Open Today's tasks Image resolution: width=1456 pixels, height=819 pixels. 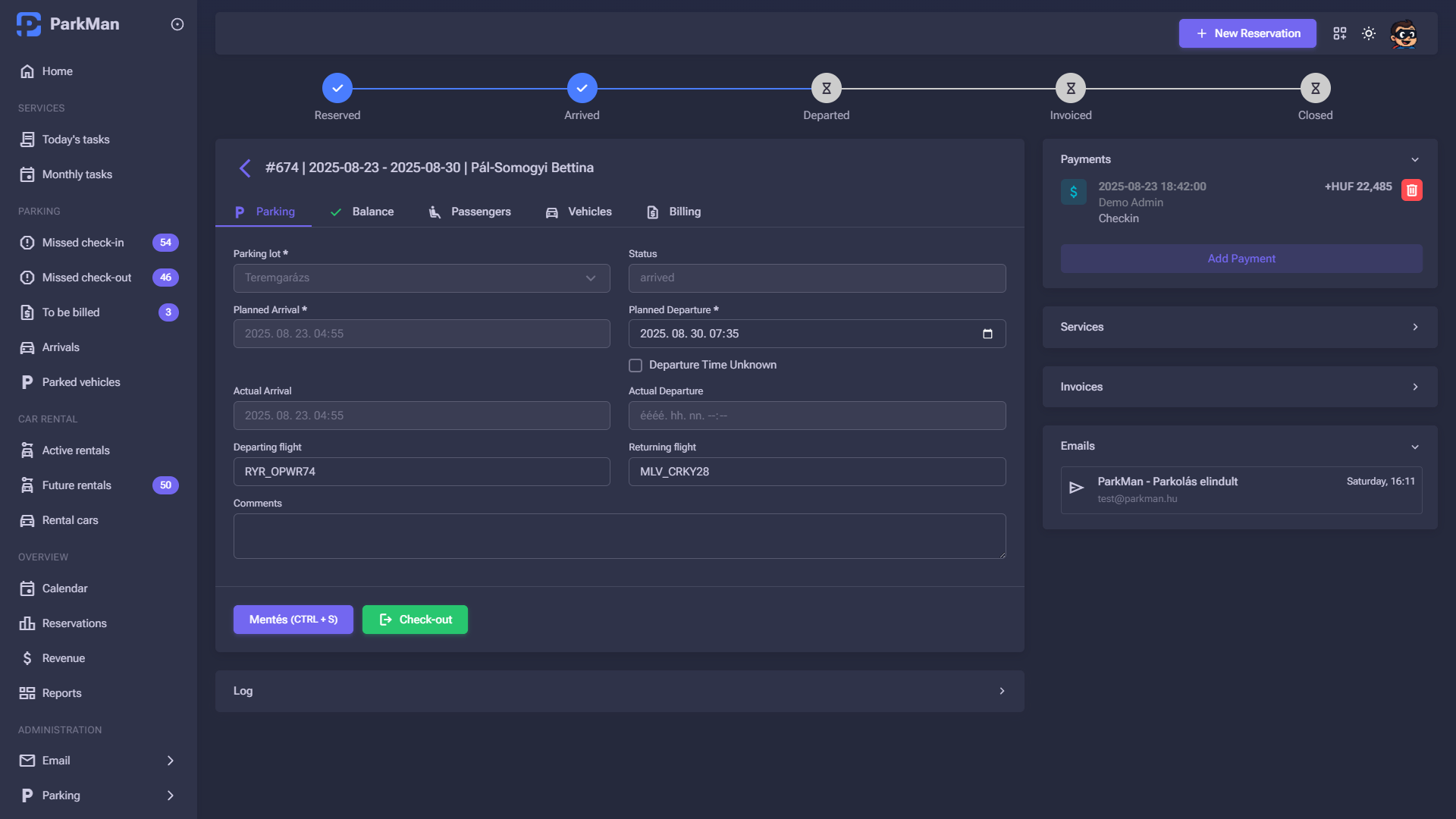pos(99,140)
